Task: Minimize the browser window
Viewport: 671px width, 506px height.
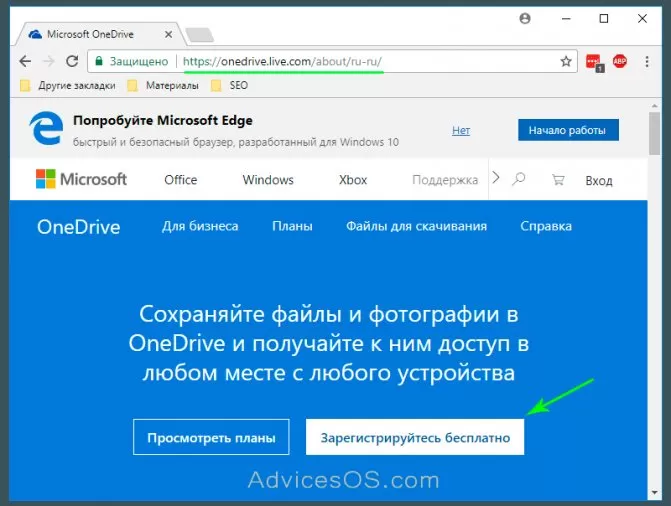Action: coord(566,19)
